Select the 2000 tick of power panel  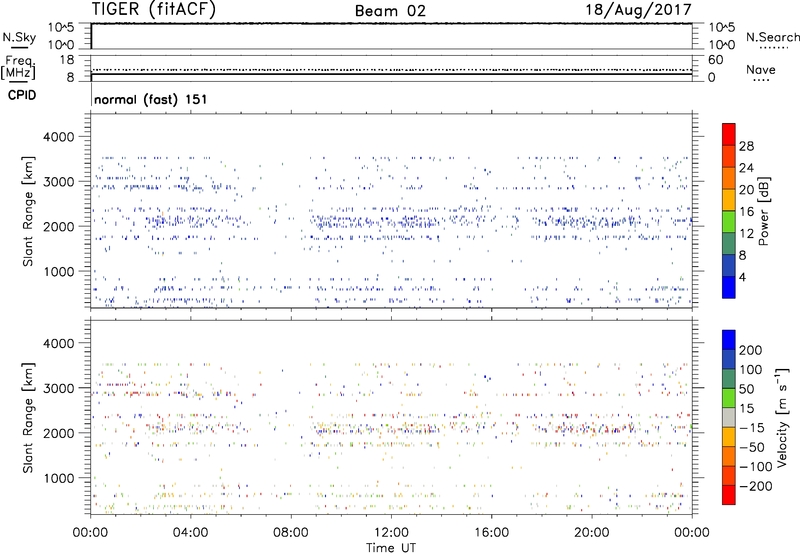click(x=58, y=226)
